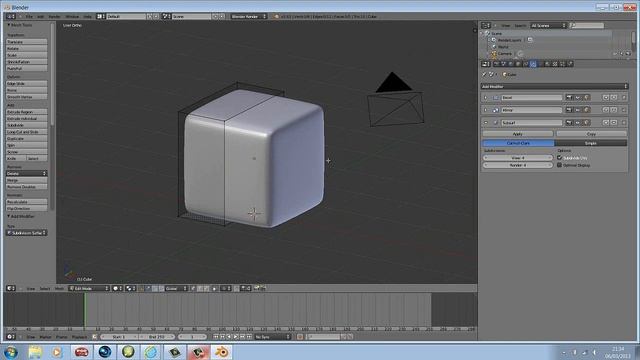
Task: Click the auto keyframe record button
Action: (x=300, y=337)
